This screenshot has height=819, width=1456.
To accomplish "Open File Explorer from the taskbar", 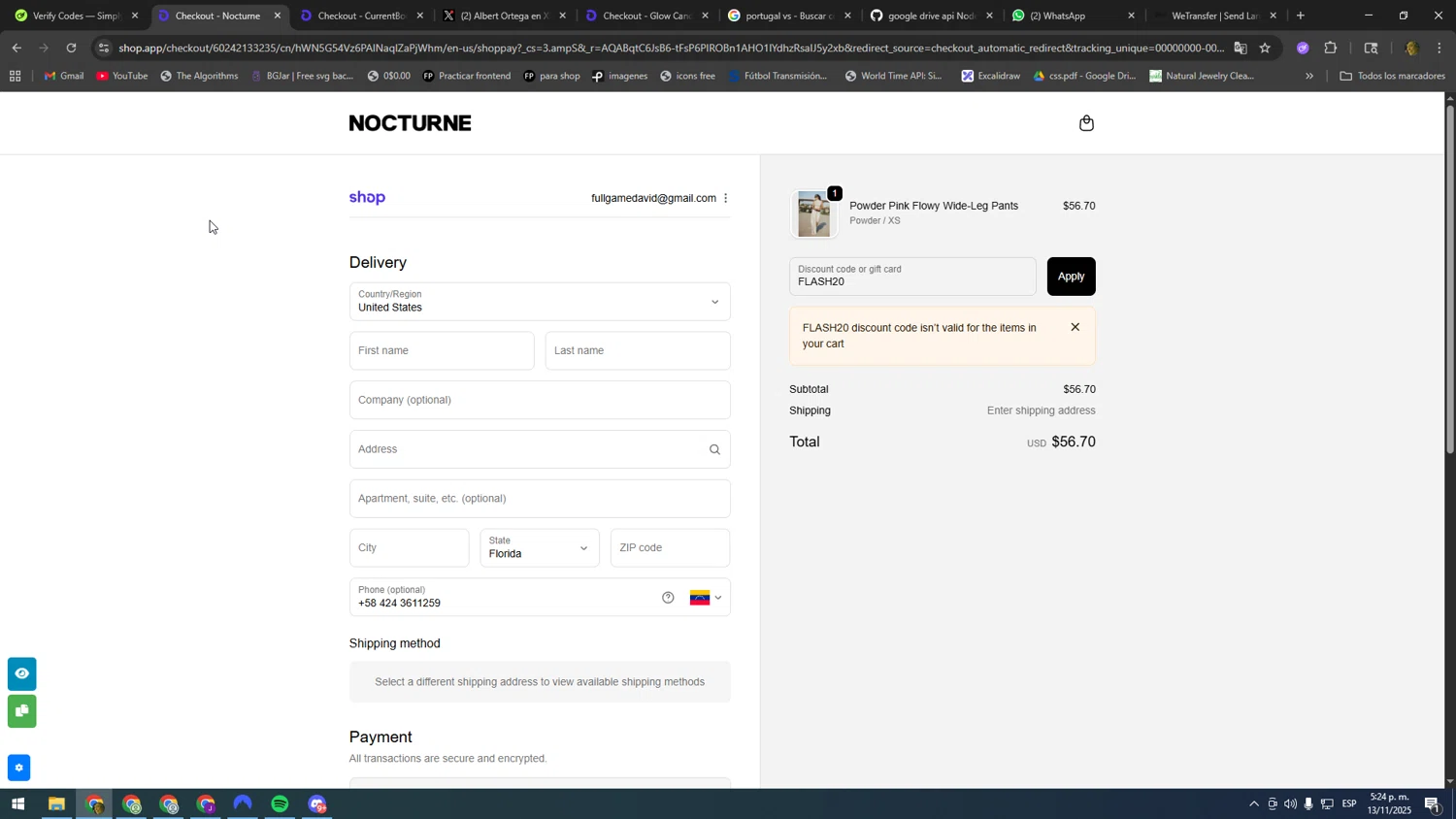I will [56, 804].
